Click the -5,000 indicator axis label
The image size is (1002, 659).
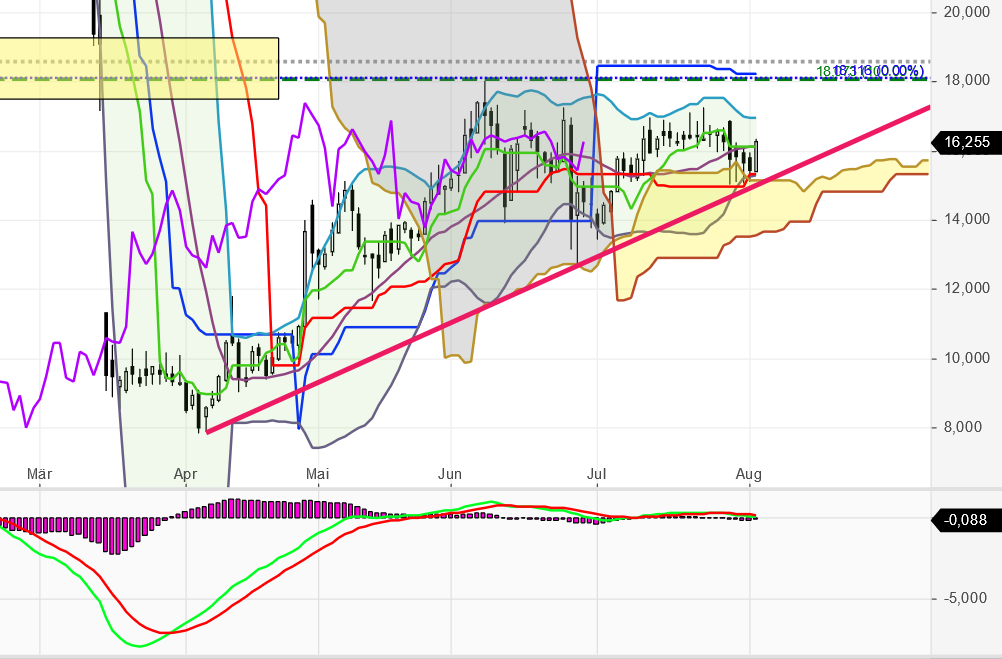click(x=966, y=598)
